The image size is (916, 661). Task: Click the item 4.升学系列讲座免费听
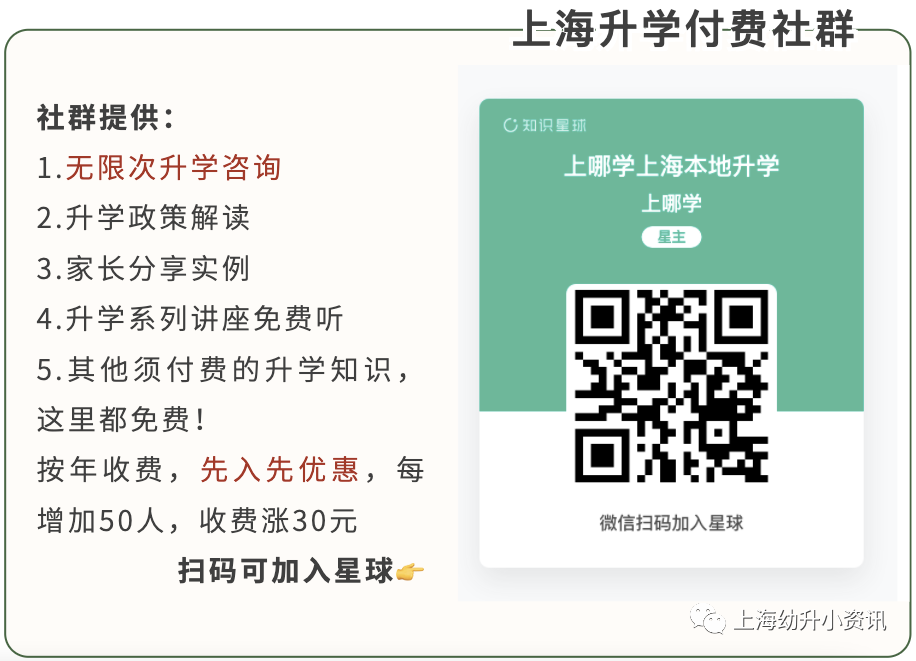(190, 319)
